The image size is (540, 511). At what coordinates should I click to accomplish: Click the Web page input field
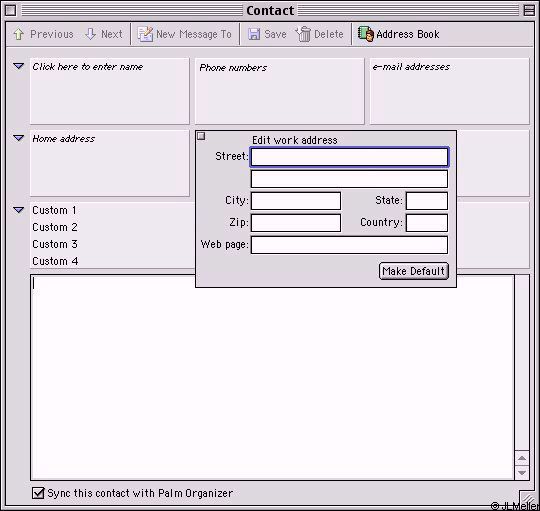pyautogui.click(x=349, y=245)
